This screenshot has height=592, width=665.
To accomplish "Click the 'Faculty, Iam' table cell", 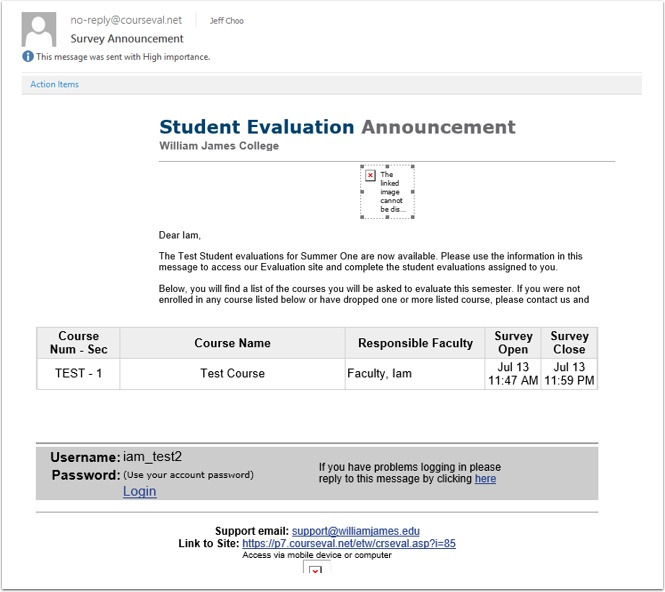I will [415, 374].
